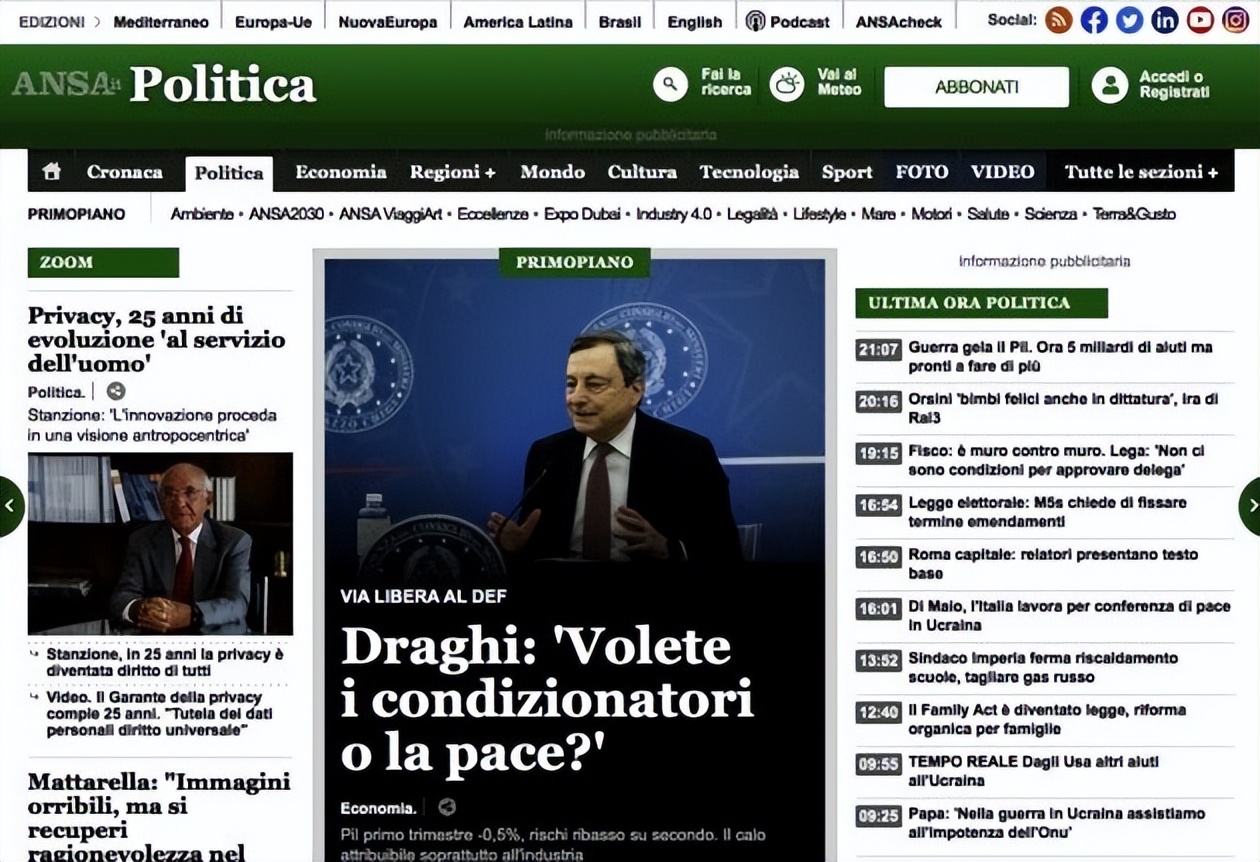Open the Mediterraneo edition
1260x862 pixels.
(x=161, y=21)
